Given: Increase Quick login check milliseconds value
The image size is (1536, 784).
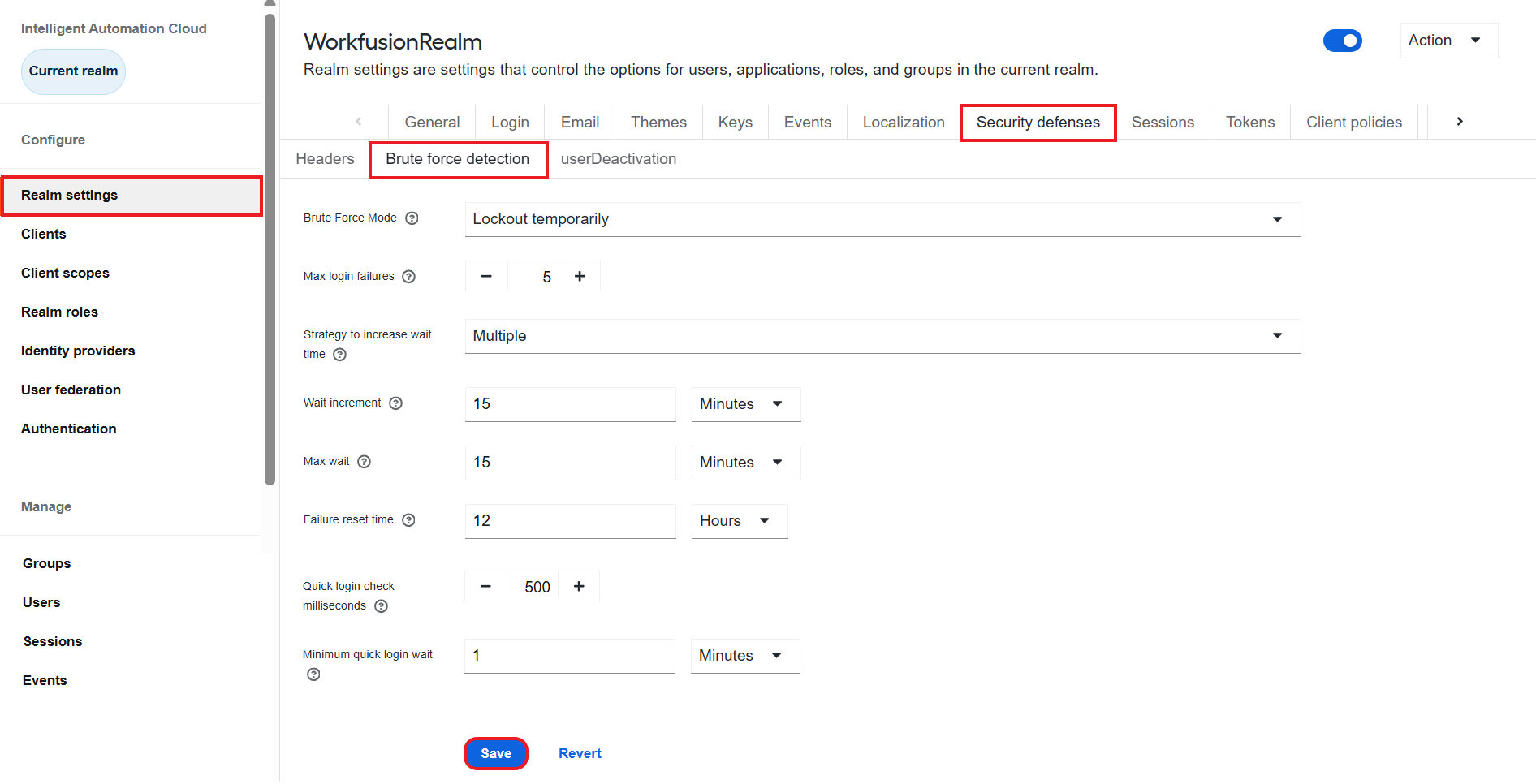Looking at the screenshot, I should 579,586.
